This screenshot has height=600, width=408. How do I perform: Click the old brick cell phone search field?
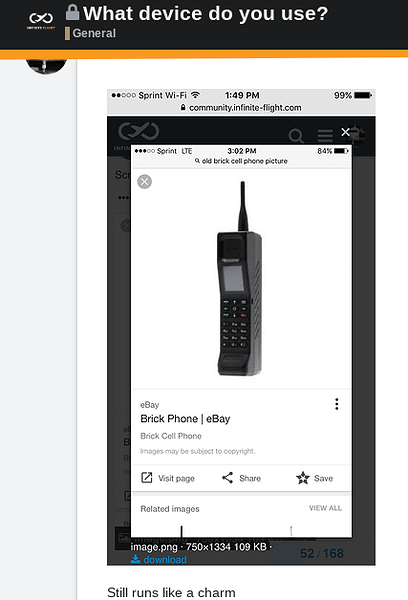(241, 161)
